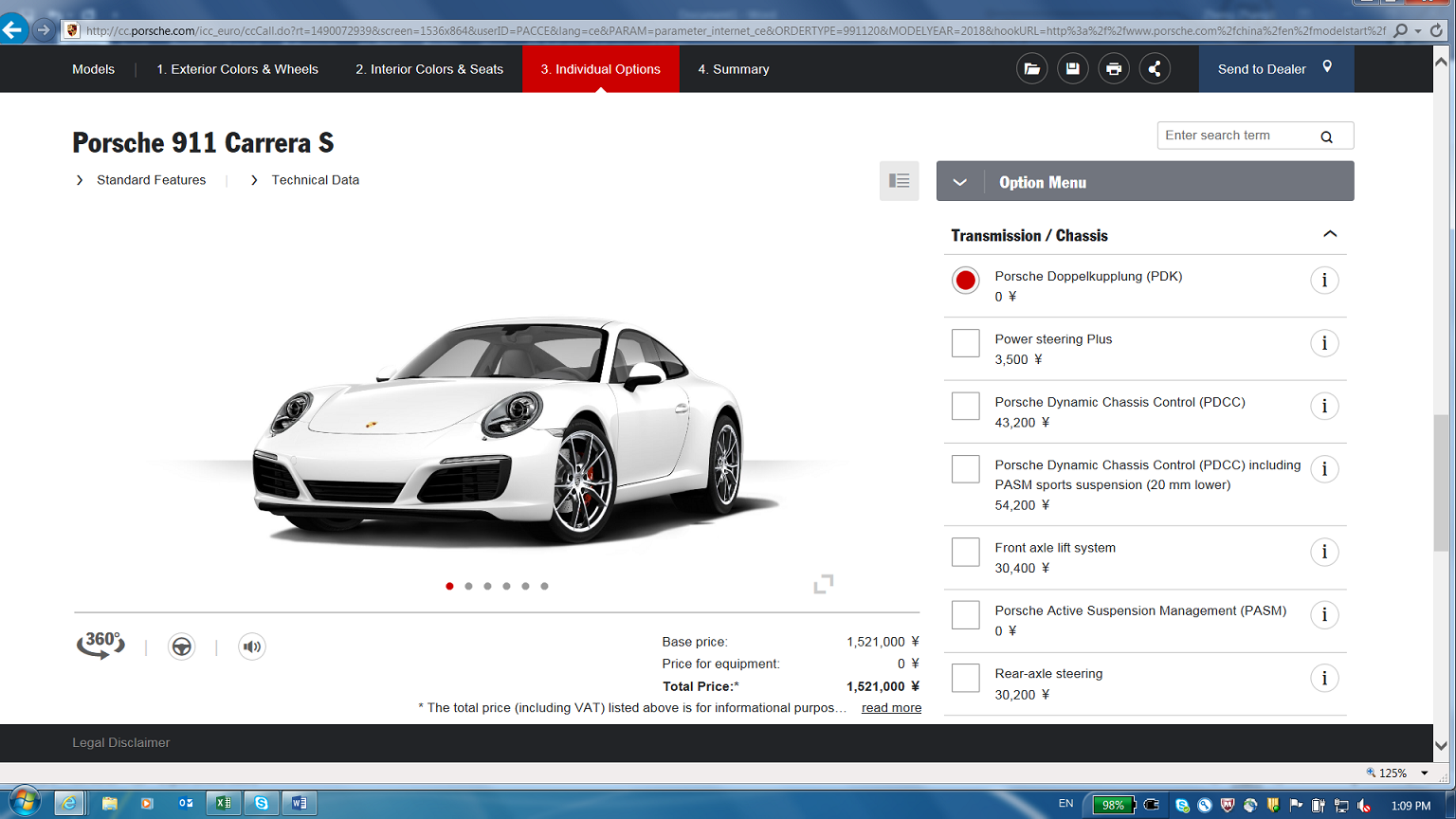
Task: Show info for Rear-axle steering
Action: pyautogui.click(x=1324, y=678)
